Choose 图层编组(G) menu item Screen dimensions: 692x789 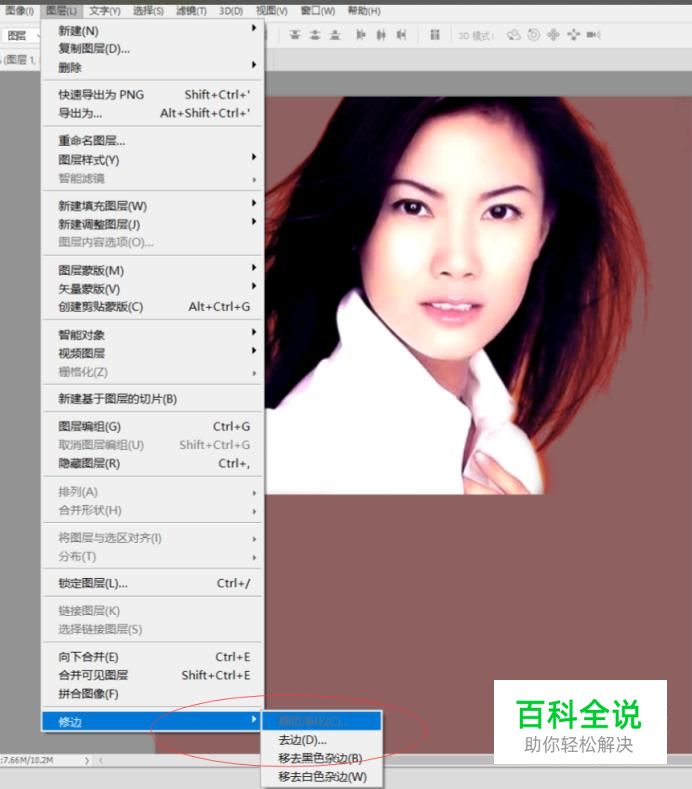pos(152,427)
